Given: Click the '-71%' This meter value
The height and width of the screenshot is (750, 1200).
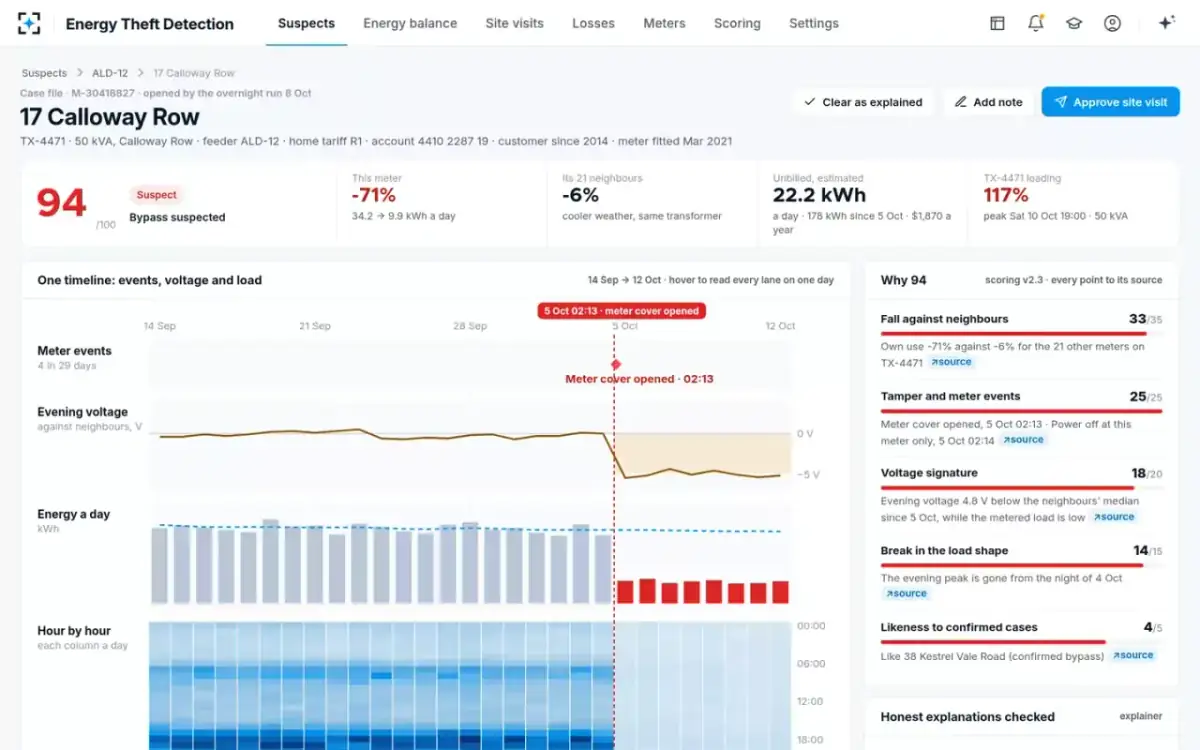Looking at the screenshot, I should 374,195.
